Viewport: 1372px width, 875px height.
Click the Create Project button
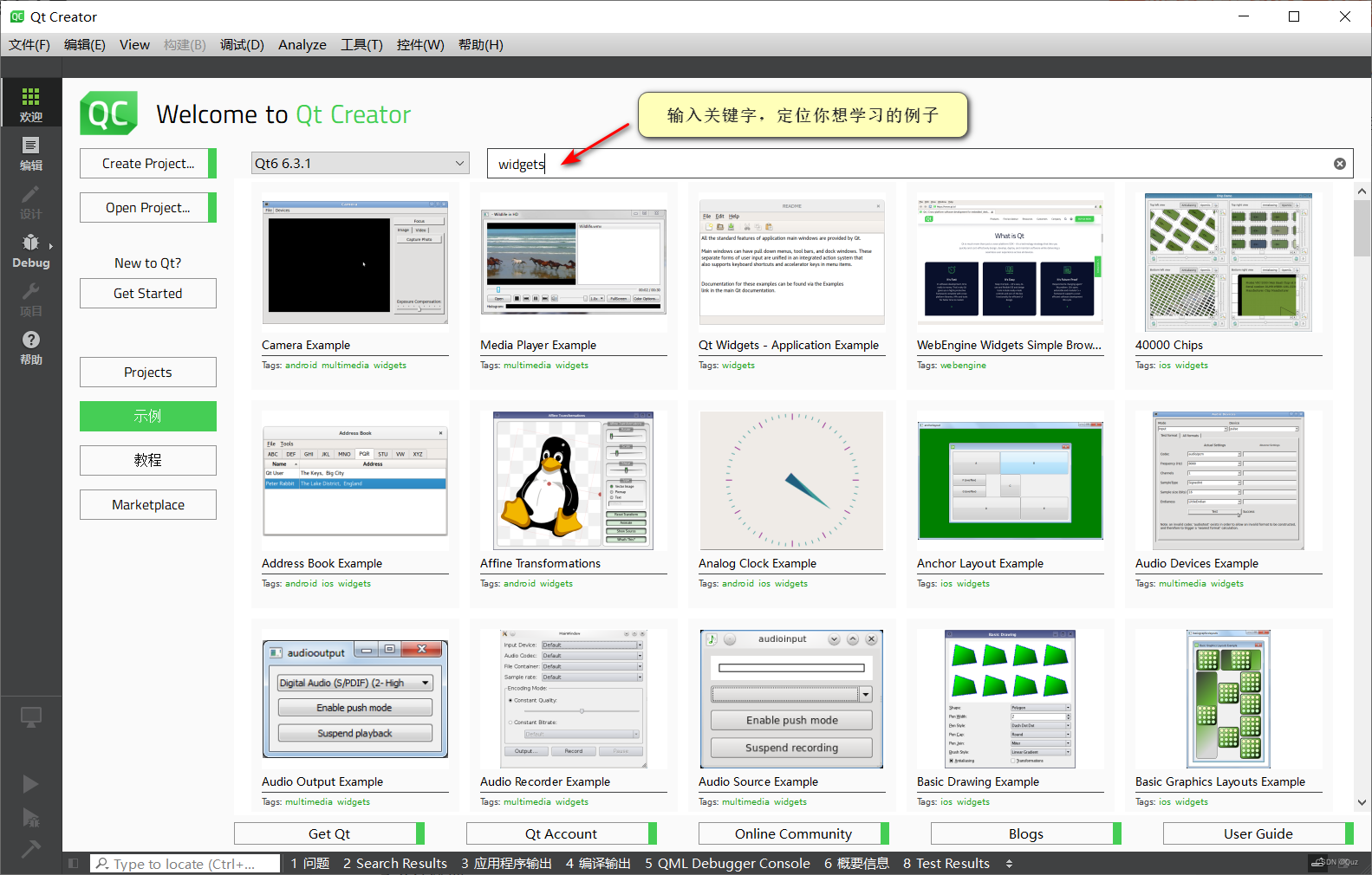[x=148, y=163]
